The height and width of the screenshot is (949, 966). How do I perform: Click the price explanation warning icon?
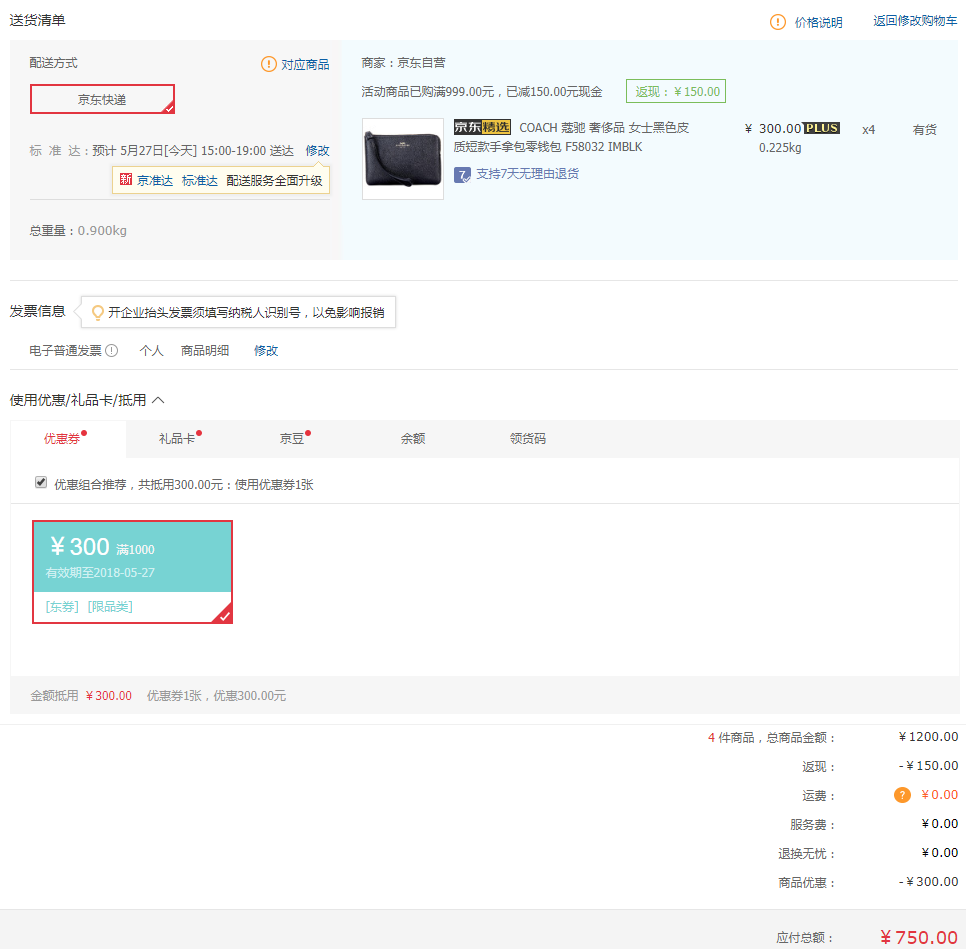(777, 22)
